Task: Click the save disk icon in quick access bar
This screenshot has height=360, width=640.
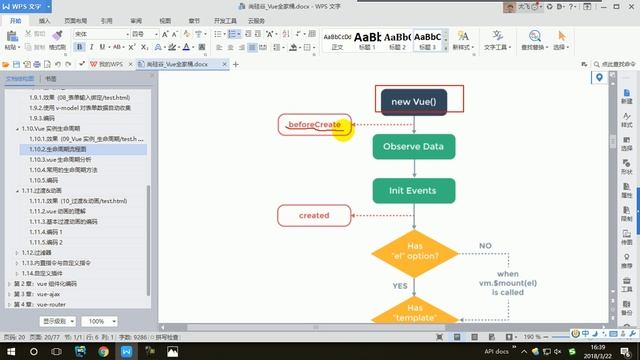Action: point(16,64)
